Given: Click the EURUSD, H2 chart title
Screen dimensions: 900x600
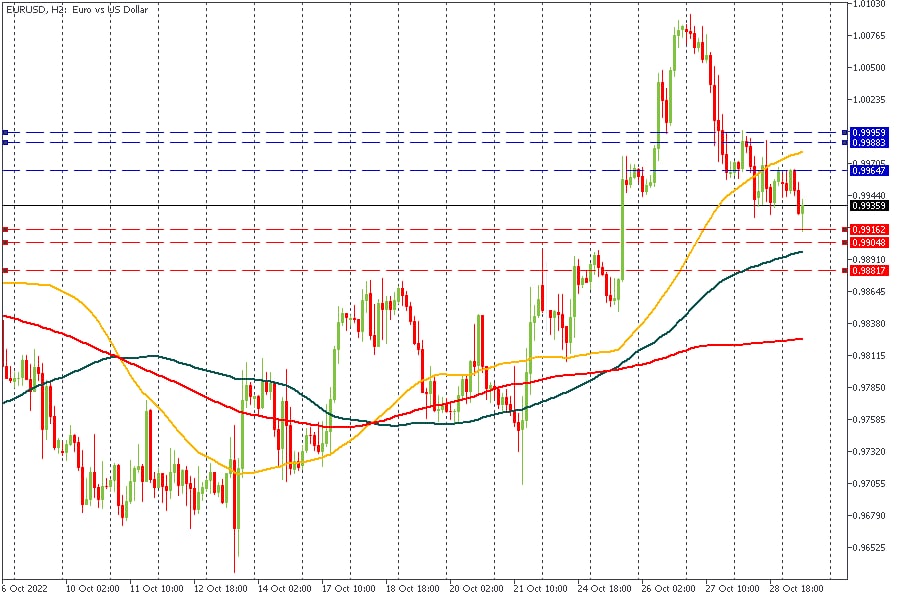Looking at the screenshot, I should [x=77, y=10].
